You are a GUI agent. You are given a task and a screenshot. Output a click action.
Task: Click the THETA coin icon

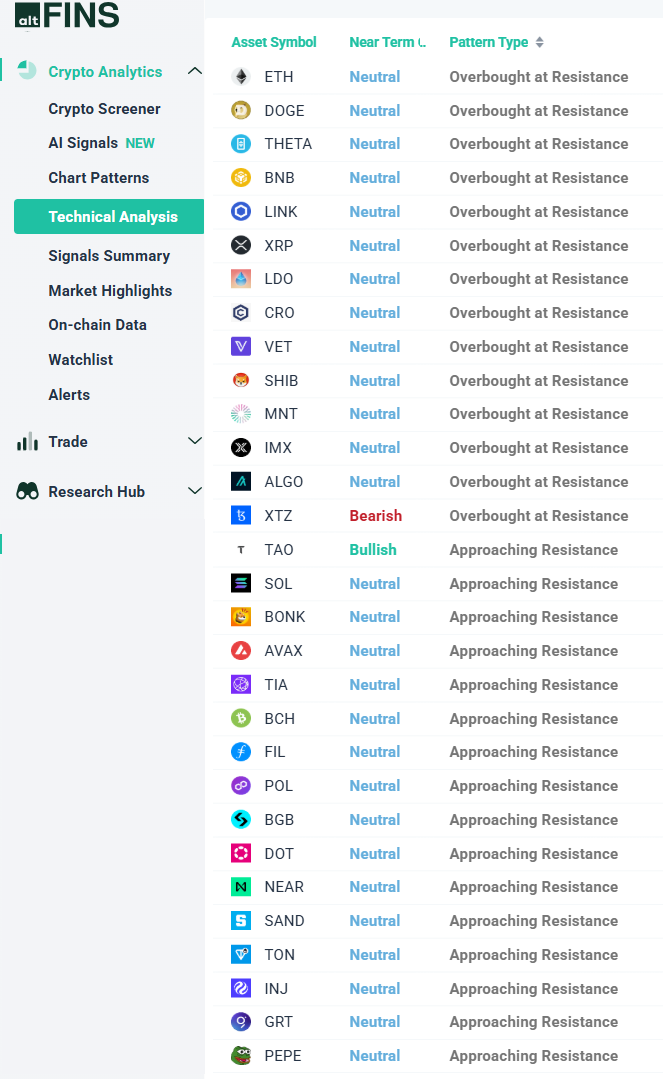click(241, 144)
